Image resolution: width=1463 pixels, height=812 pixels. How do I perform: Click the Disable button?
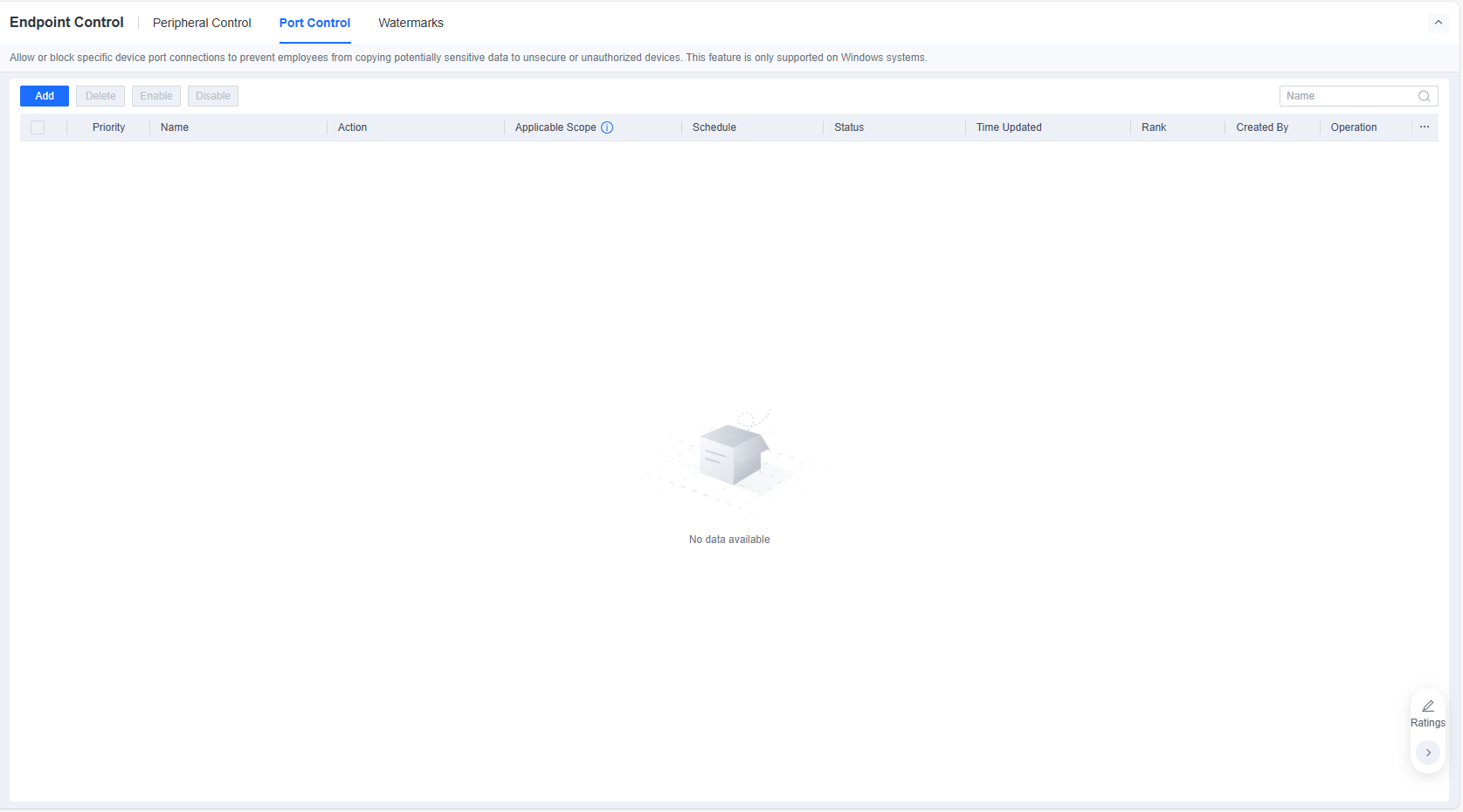click(213, 96)
